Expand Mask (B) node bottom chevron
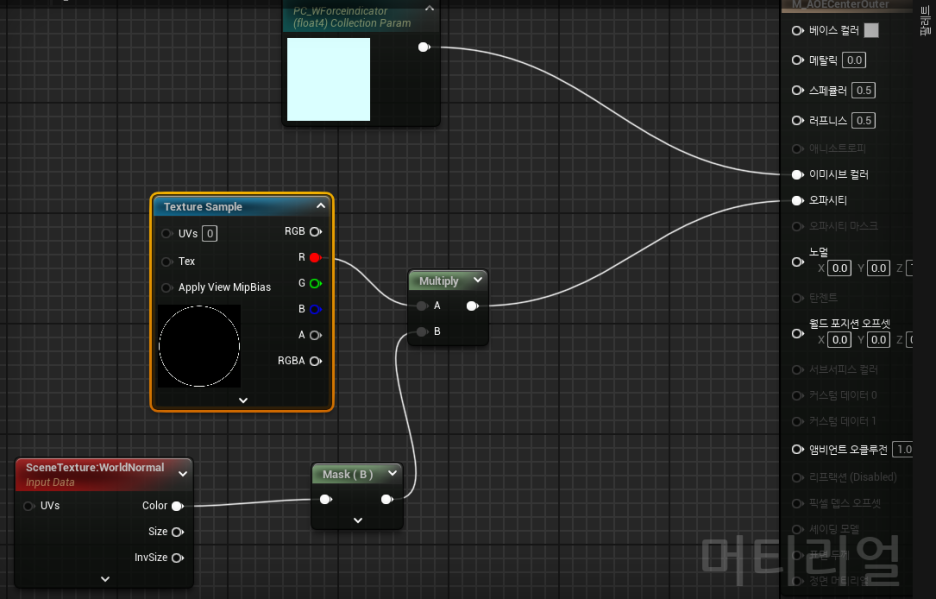The width and height of the screenshot is (936, 599). tap(358, 520)
